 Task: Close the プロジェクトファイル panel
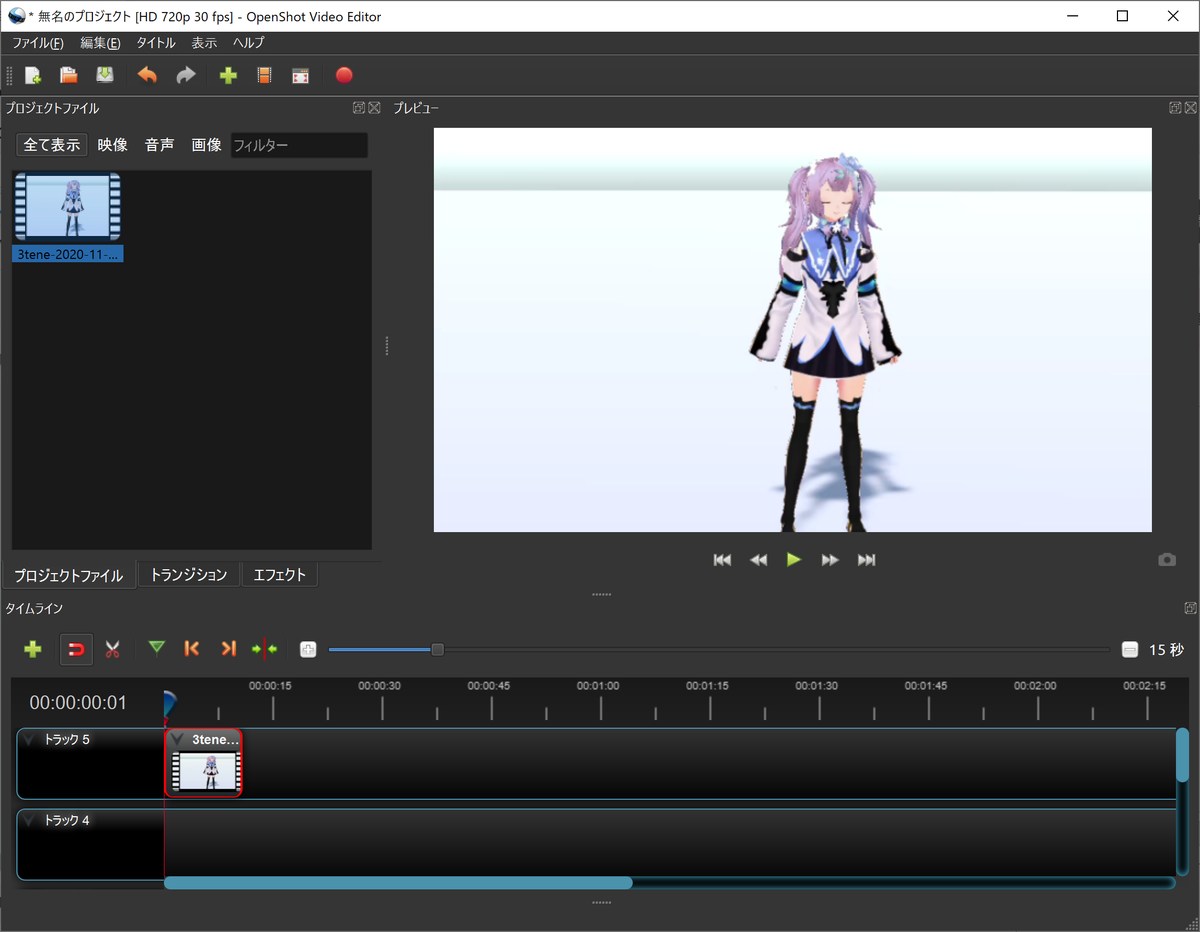[375, 108]
